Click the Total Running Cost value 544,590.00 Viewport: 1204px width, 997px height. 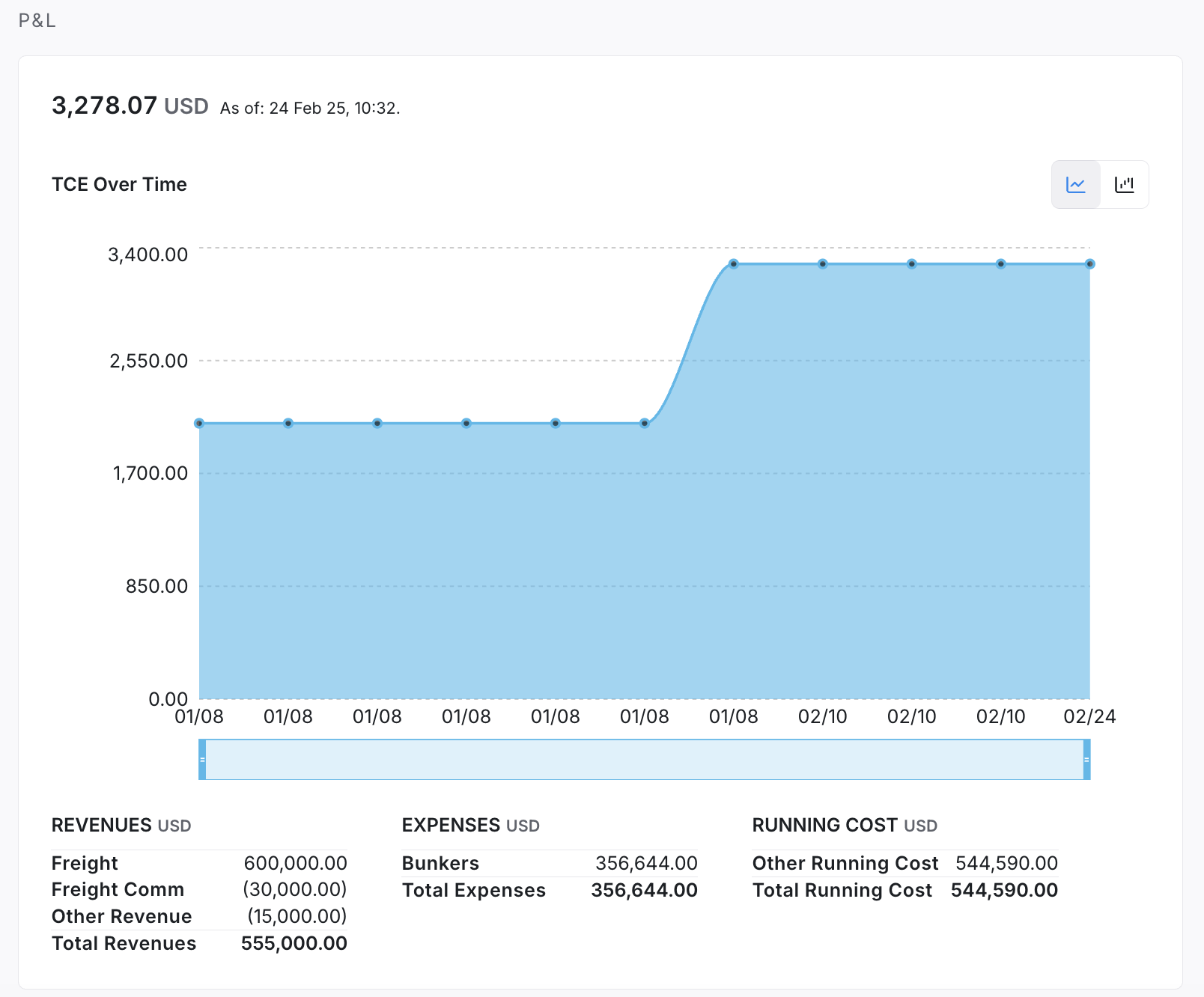click(1003, 891)
